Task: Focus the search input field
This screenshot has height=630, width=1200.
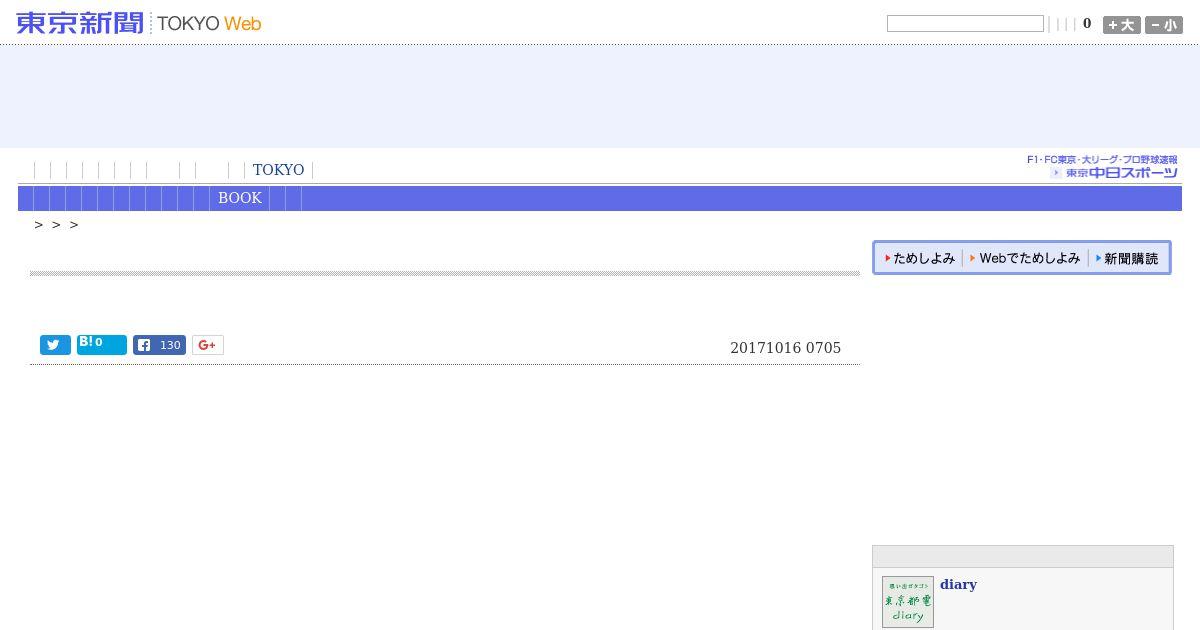Action: 965,24
